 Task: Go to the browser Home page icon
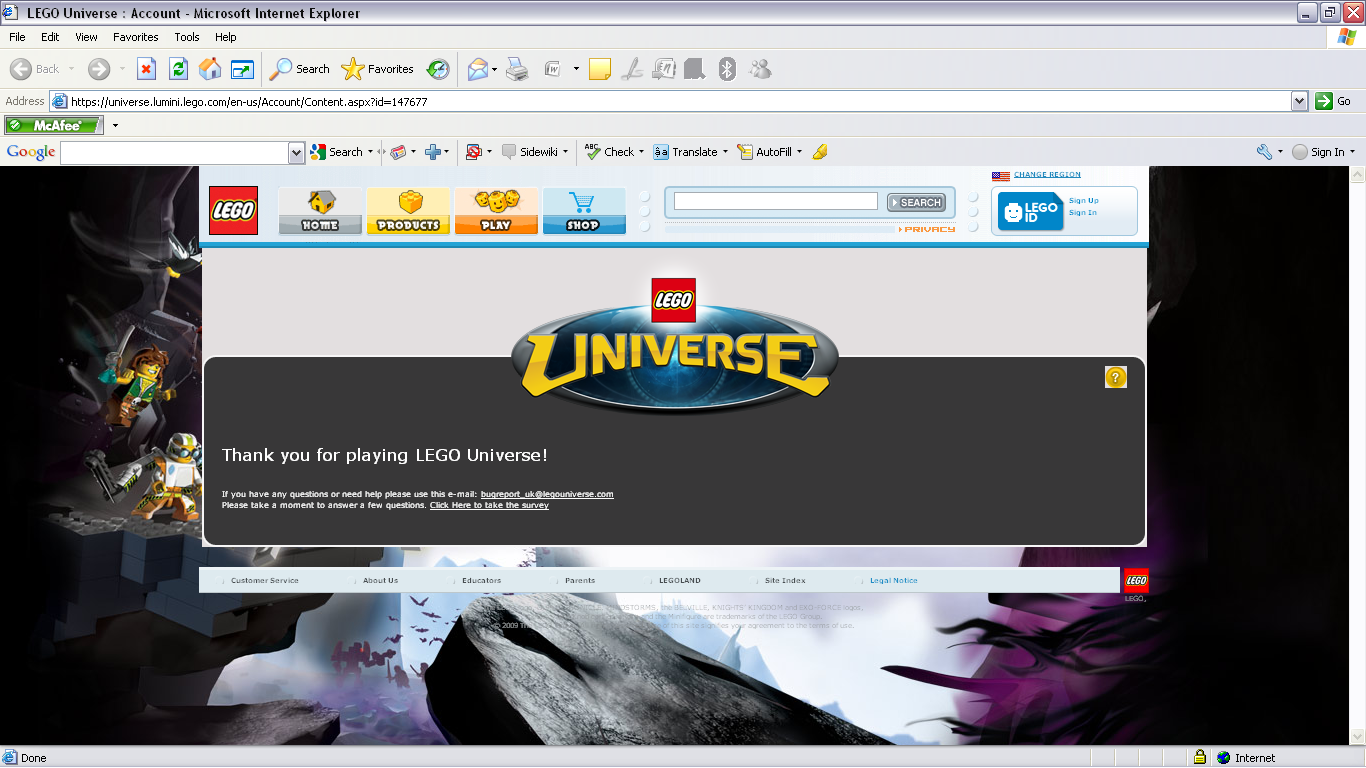(210, 69)
